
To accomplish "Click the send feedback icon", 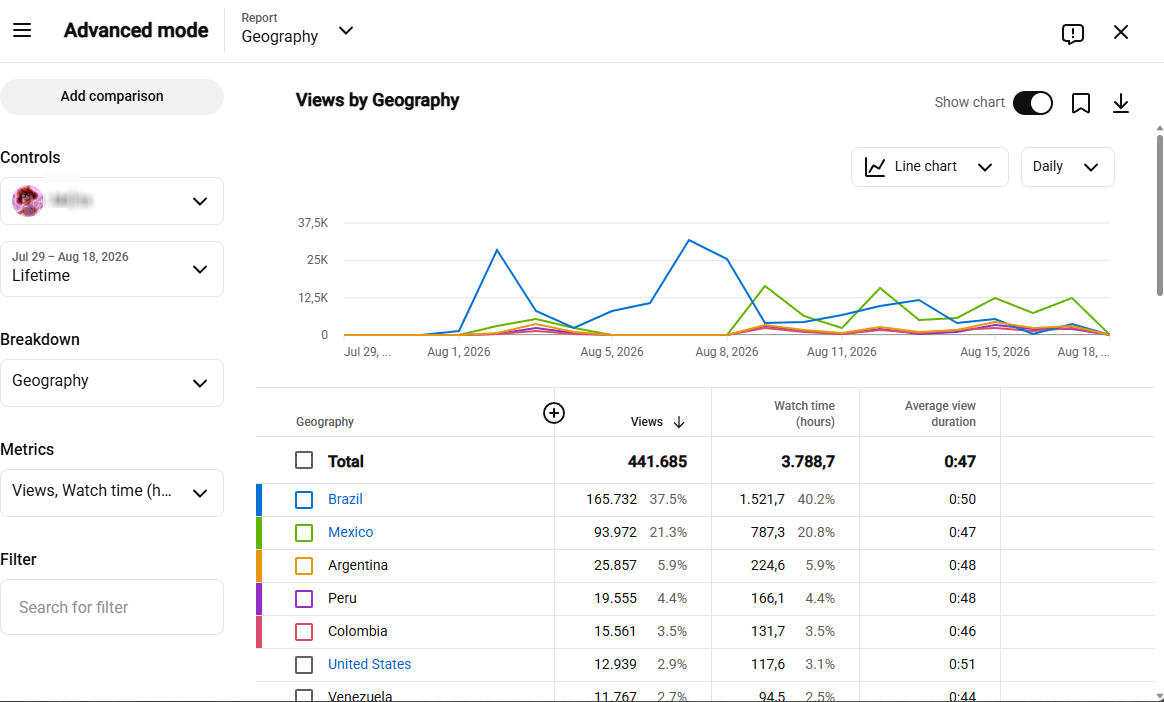I will tap(1073, 33).
